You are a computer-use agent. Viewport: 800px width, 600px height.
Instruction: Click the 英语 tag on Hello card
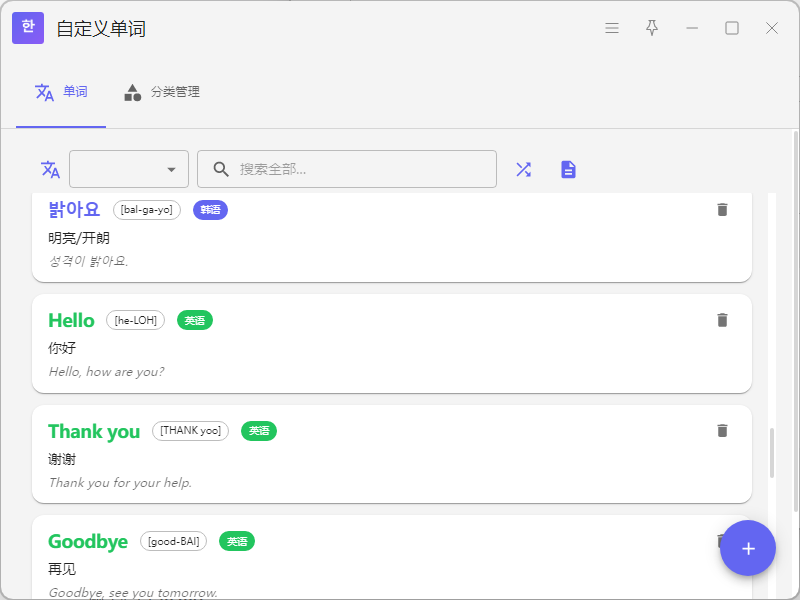(x=195, y=320)
